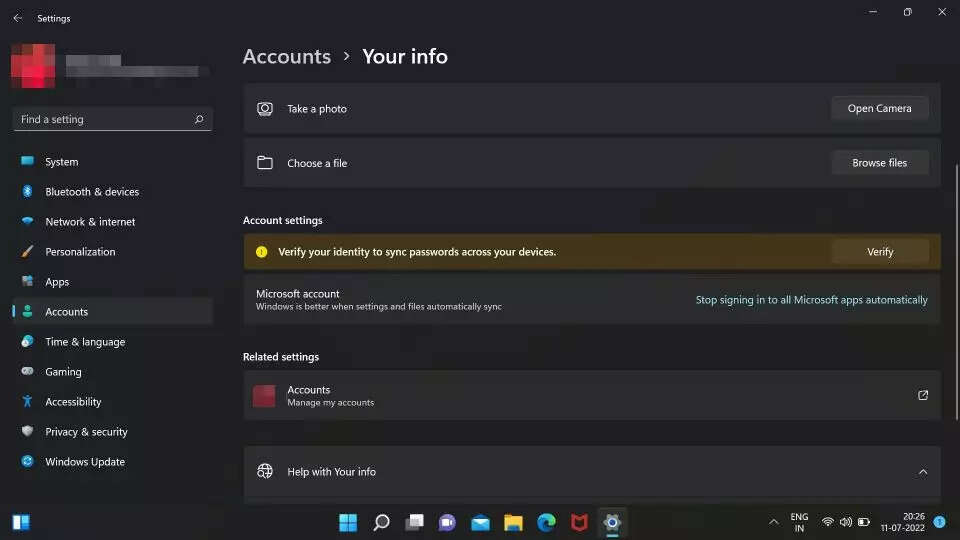Click the Windows Start button

348,522
